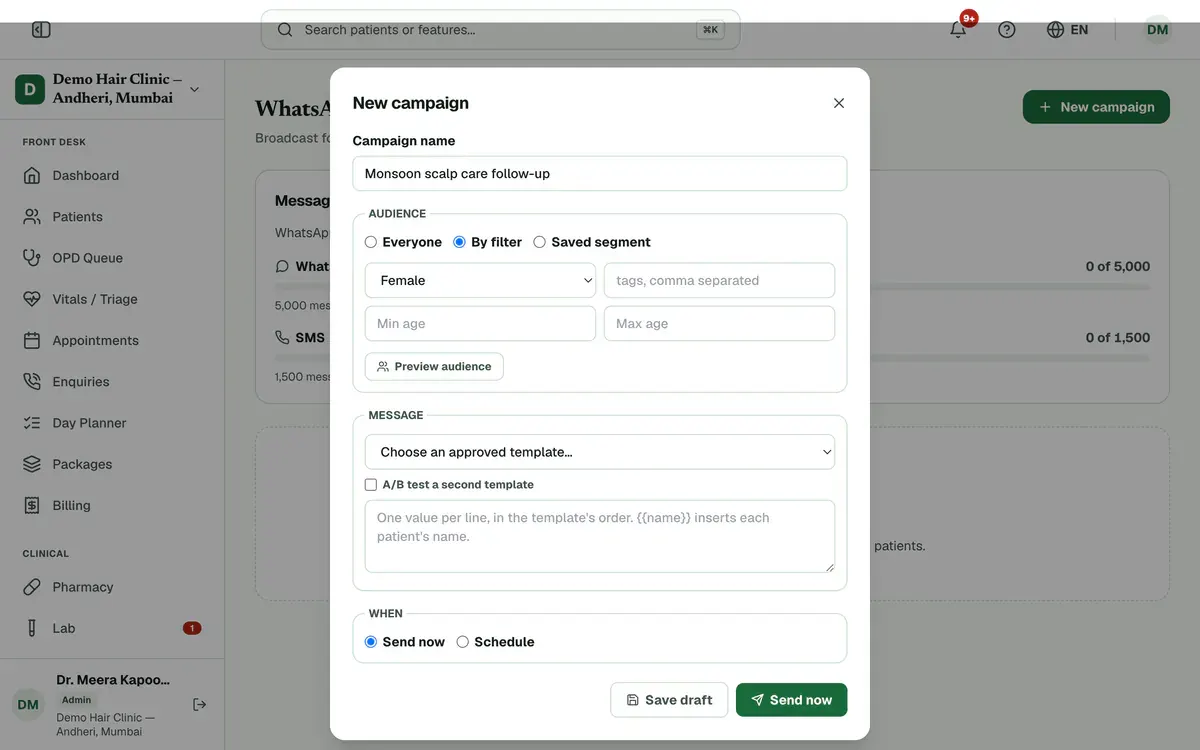The height and width of the screenshot is (750, 1200).
Task: Click the template values textarea
Action: (x=600, y=536)
